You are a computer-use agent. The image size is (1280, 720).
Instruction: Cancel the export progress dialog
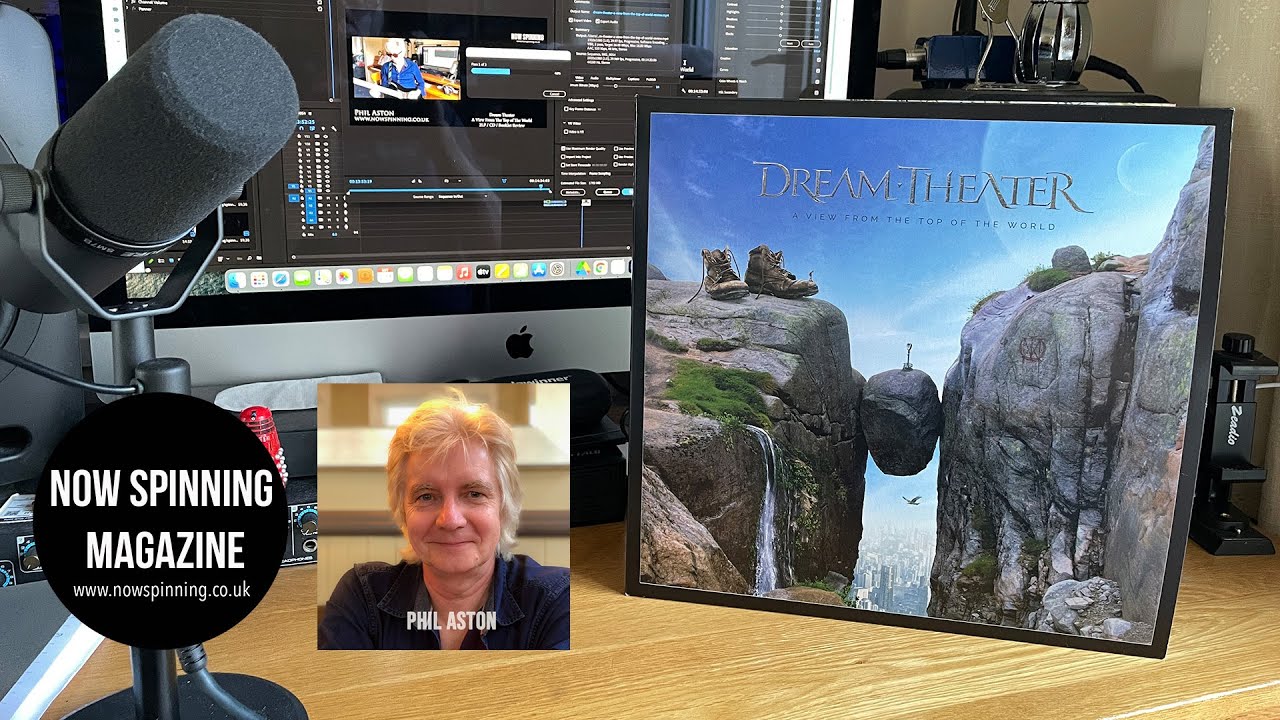click(x=554, y=94)
